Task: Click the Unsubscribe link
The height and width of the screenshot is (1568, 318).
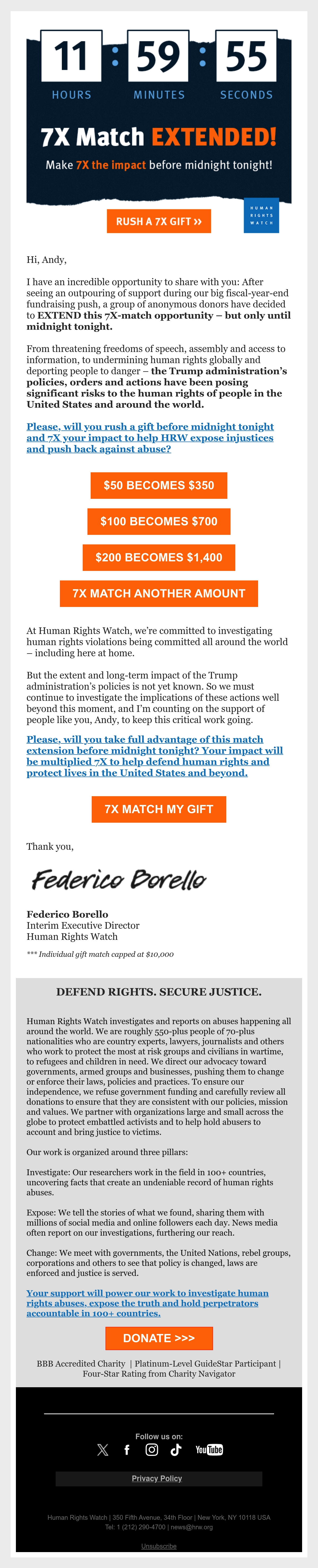Action: pyautogui.click(x=159, y=1545)
